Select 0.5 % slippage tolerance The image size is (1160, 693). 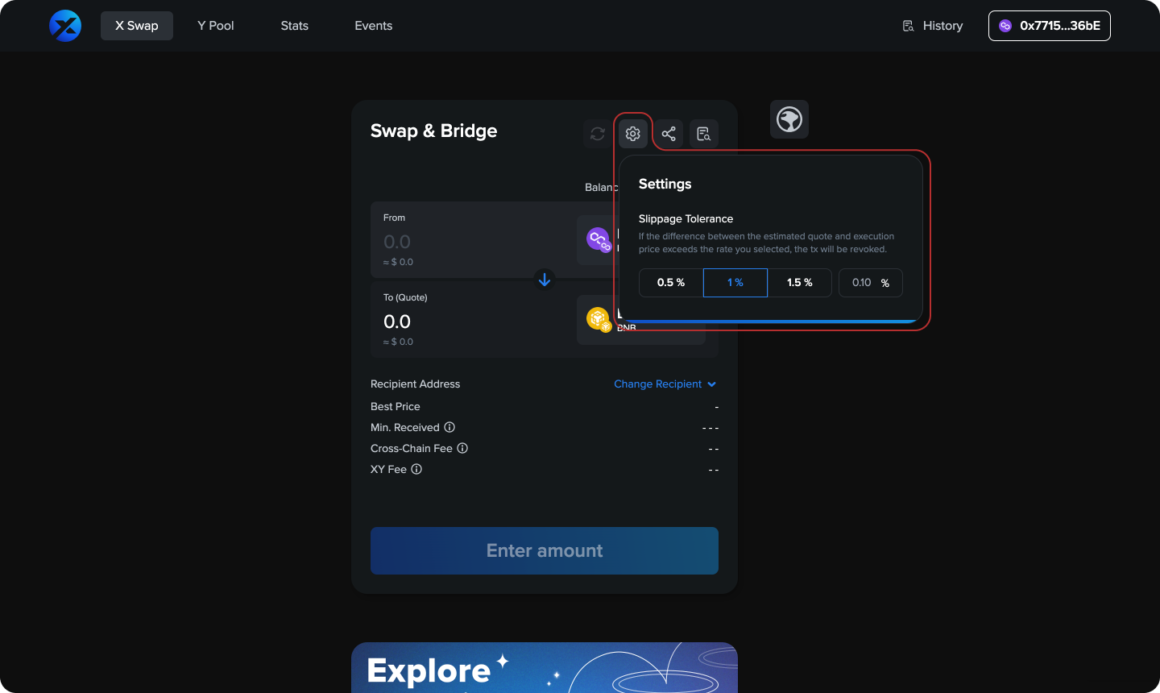(x=670, y=282)
